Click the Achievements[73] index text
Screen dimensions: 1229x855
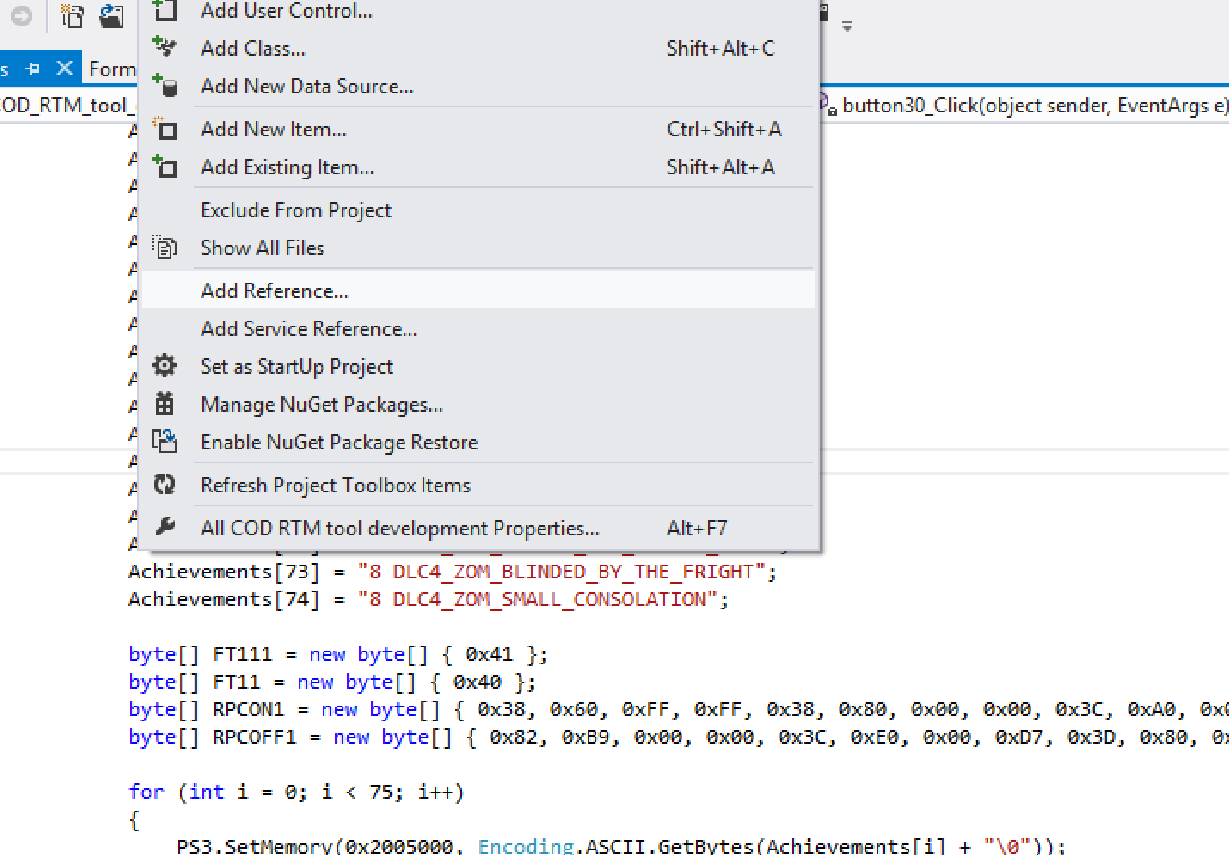(x=225, y=572)
